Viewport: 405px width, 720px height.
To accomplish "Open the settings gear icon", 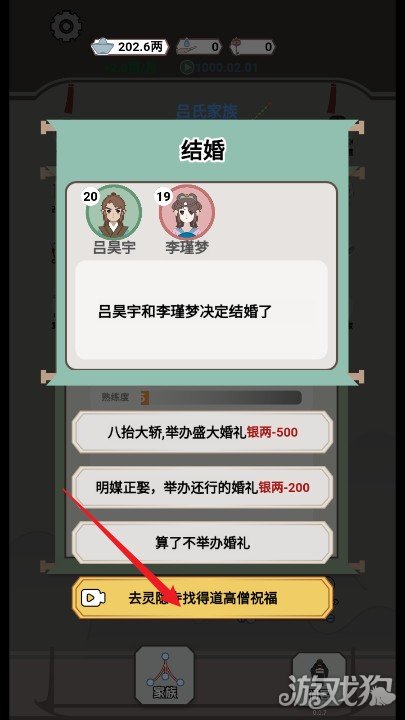I will click(66, 27).
